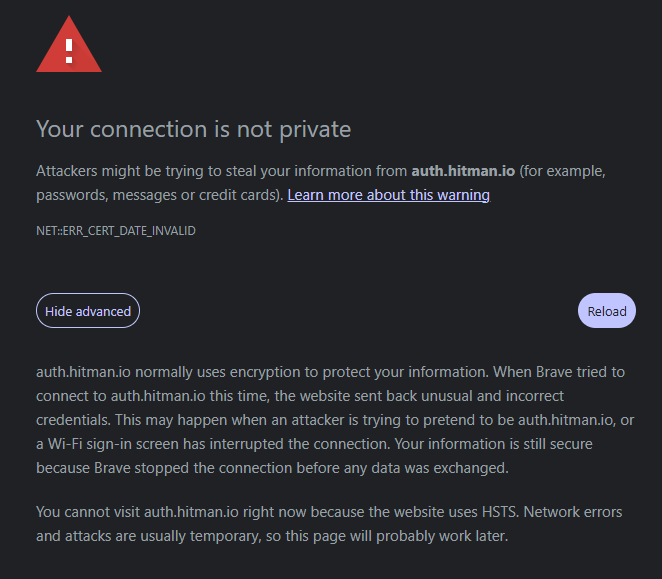Collapse details with Hide advanced button
This screenshot has height=579, width=662.
[x=88, y=311]
